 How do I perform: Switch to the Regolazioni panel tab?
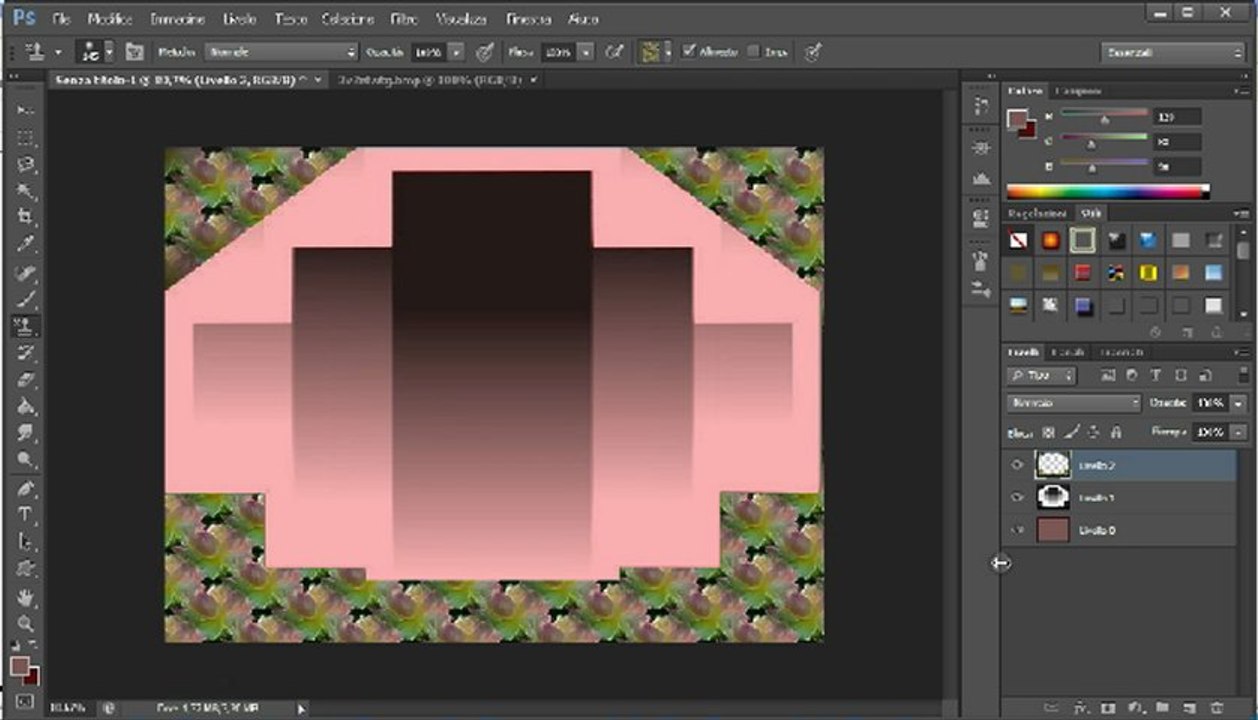pyautogui.click(x=1038, y=213)
